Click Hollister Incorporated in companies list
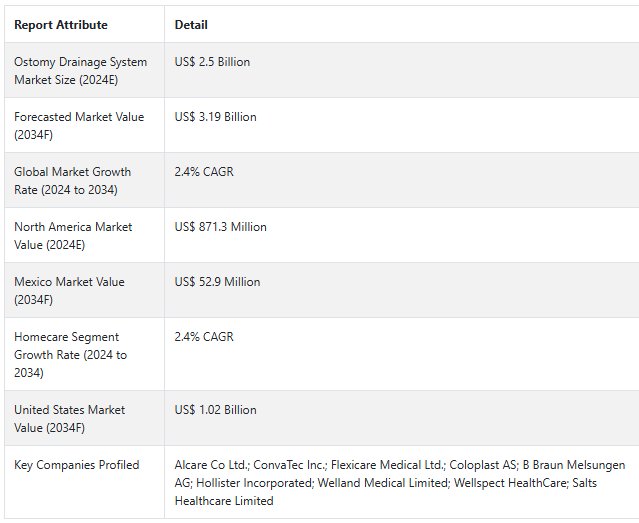639x523 pixels. click(x=255, y=483)
